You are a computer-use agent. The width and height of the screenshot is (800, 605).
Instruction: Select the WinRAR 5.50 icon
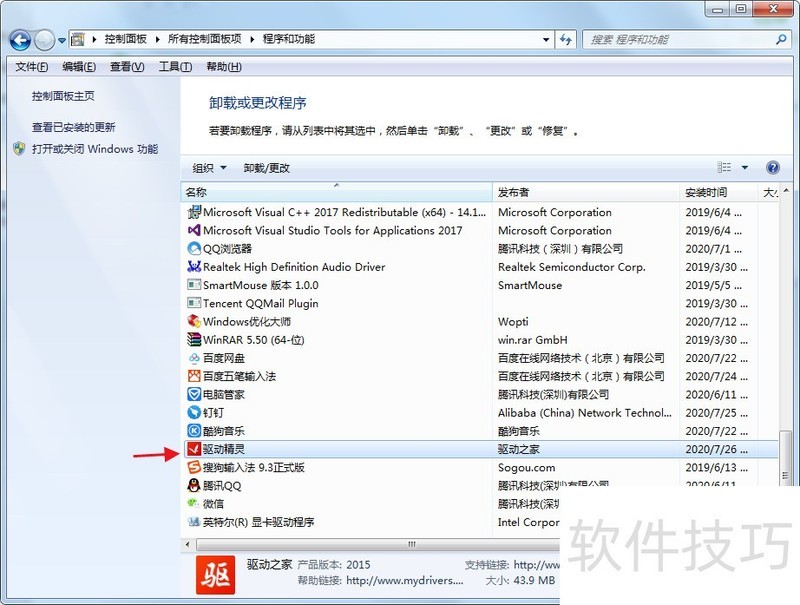pos(194,339)
